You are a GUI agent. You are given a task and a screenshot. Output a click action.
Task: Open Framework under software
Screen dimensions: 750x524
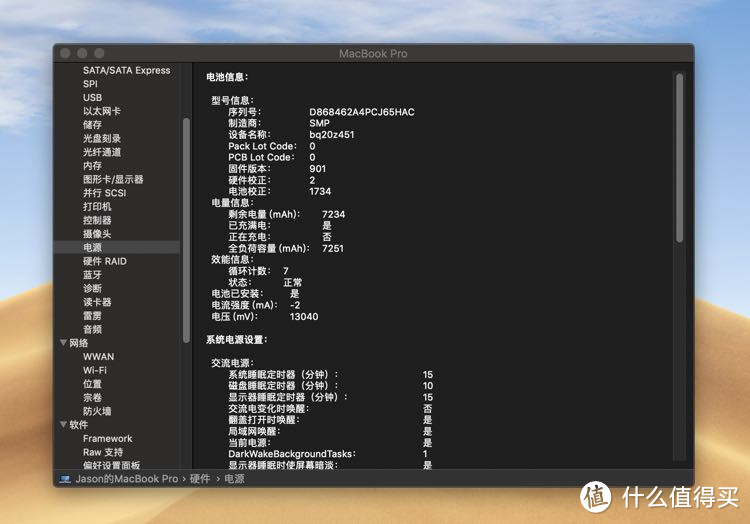107,438
